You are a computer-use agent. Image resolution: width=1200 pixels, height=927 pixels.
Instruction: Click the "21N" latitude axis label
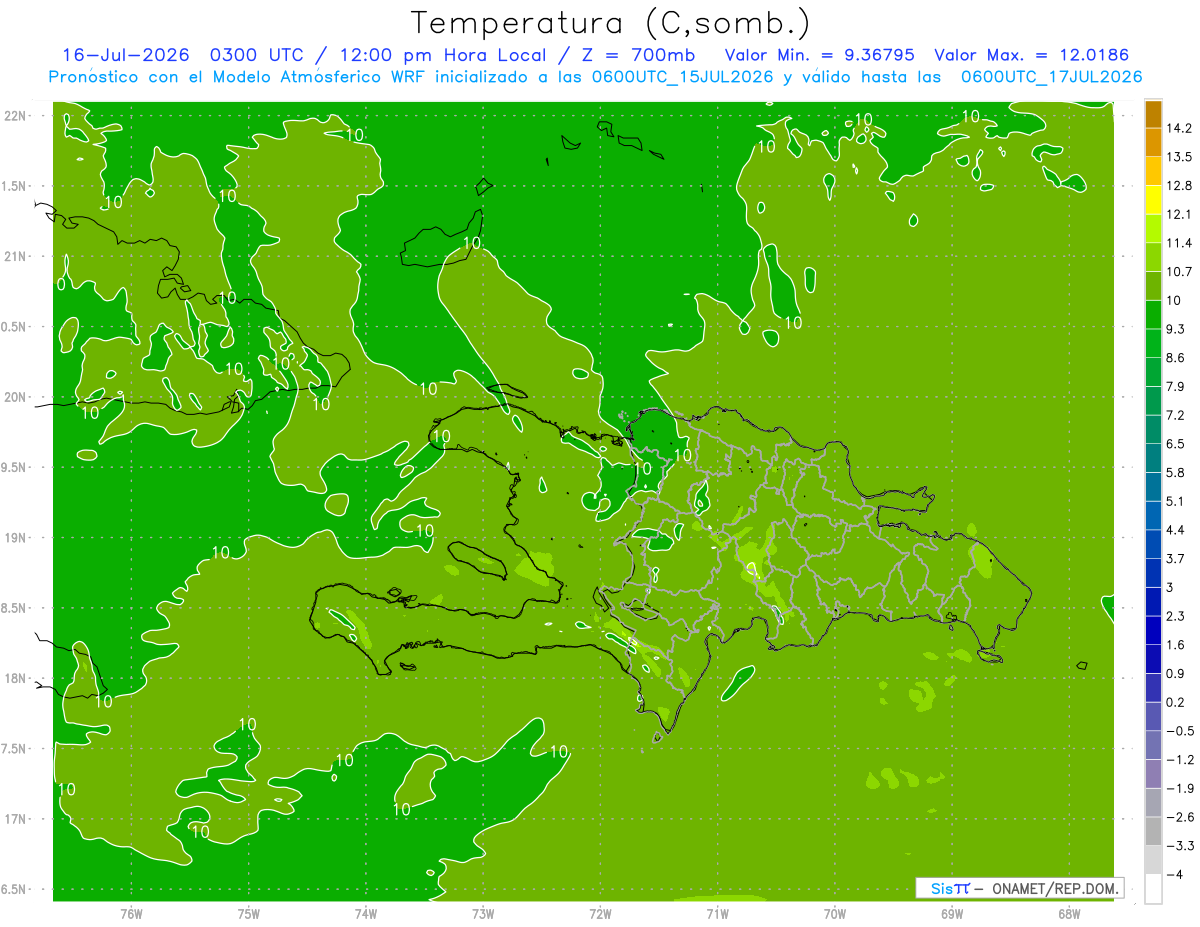pyautogui.click(x=14, y=256)
